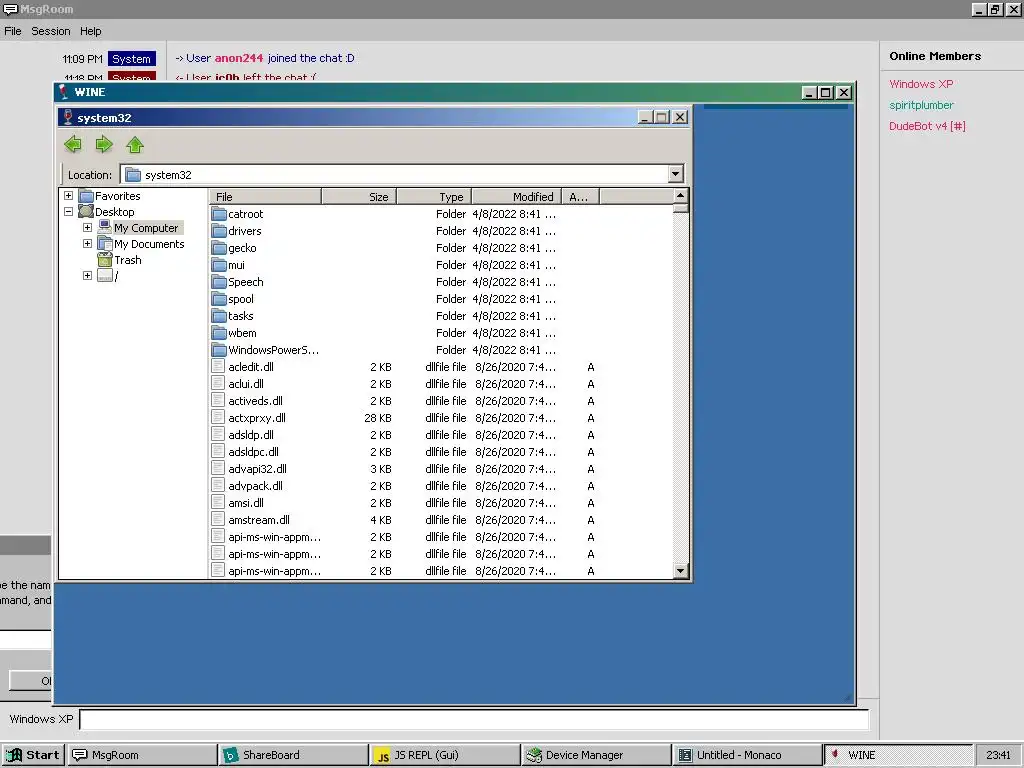Expand the My Documents tree node
The height and width of the screenshot is (768, 1024).
click(x=88, y=244)
